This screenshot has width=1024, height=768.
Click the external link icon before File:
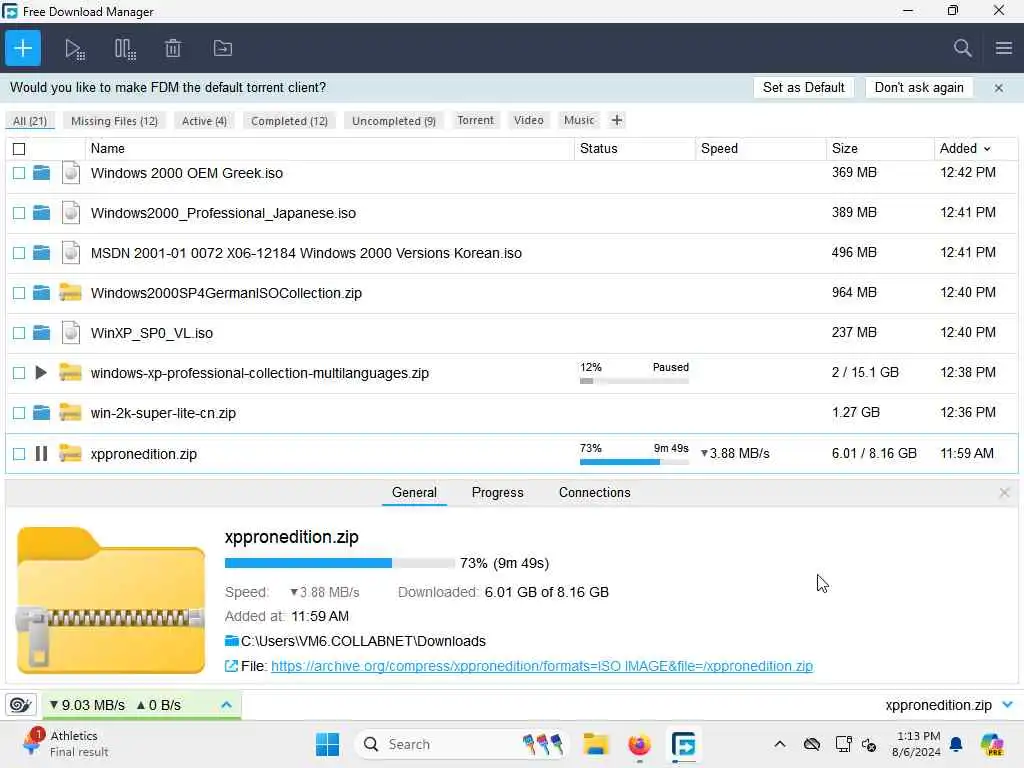[231, 665]
